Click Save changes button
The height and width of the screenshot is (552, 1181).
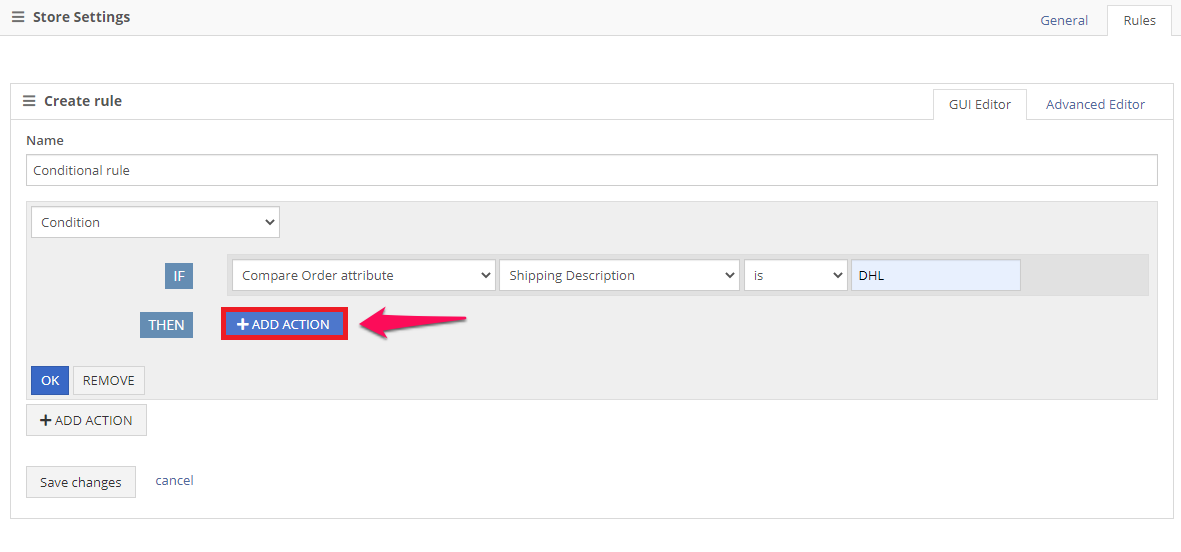81,482
